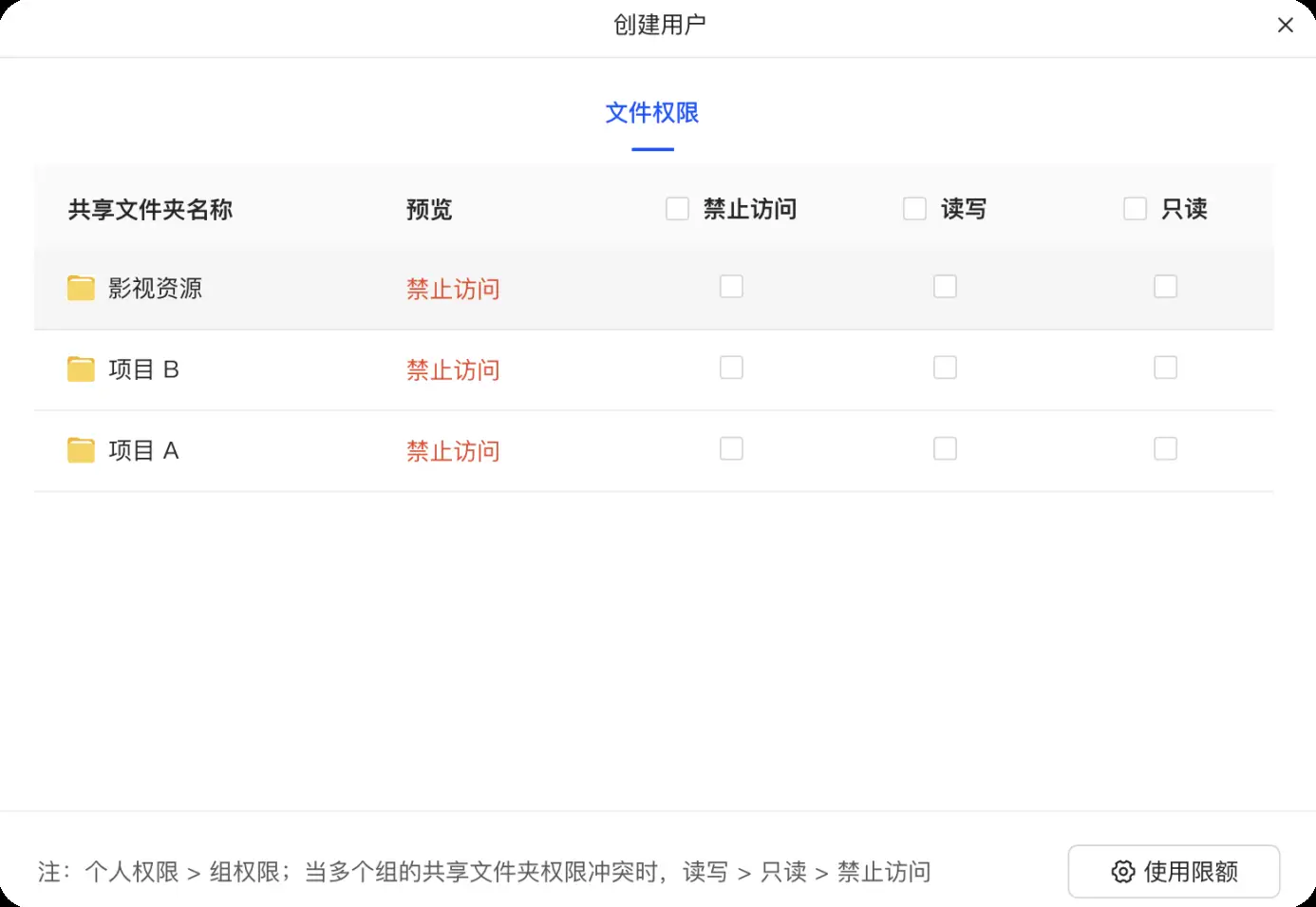This screenshot has height=907, width=1316.
Task: Click the folder icon beside 项目 B
Action: [81, 368]
